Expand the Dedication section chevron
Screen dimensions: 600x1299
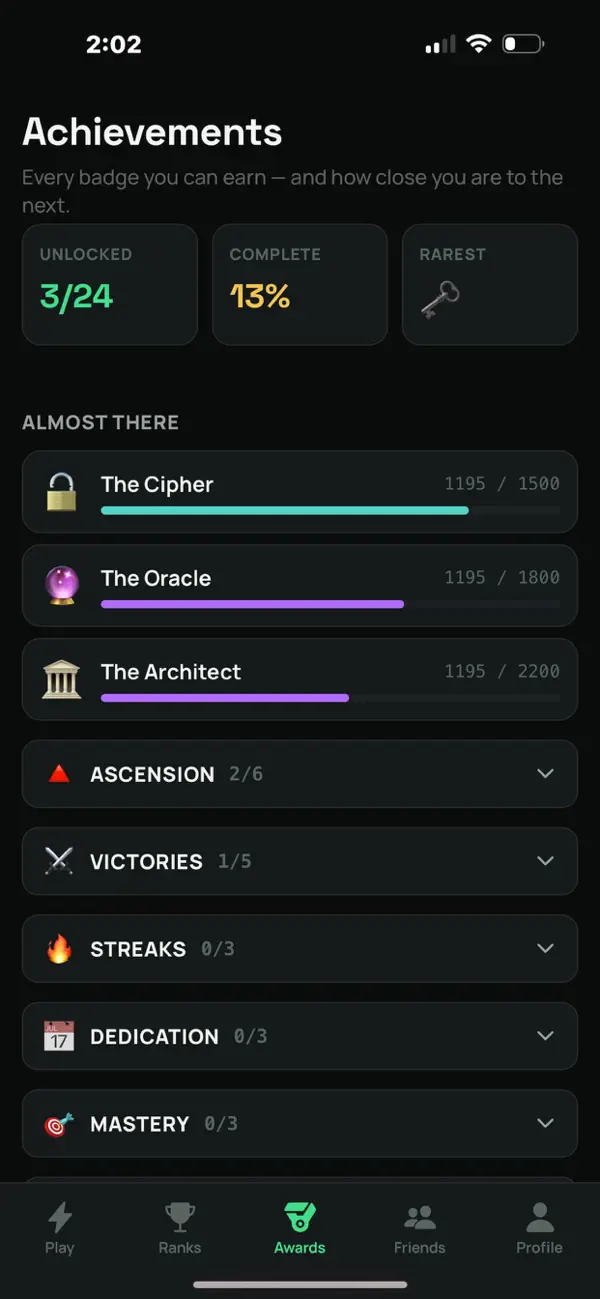(545, 1036)
